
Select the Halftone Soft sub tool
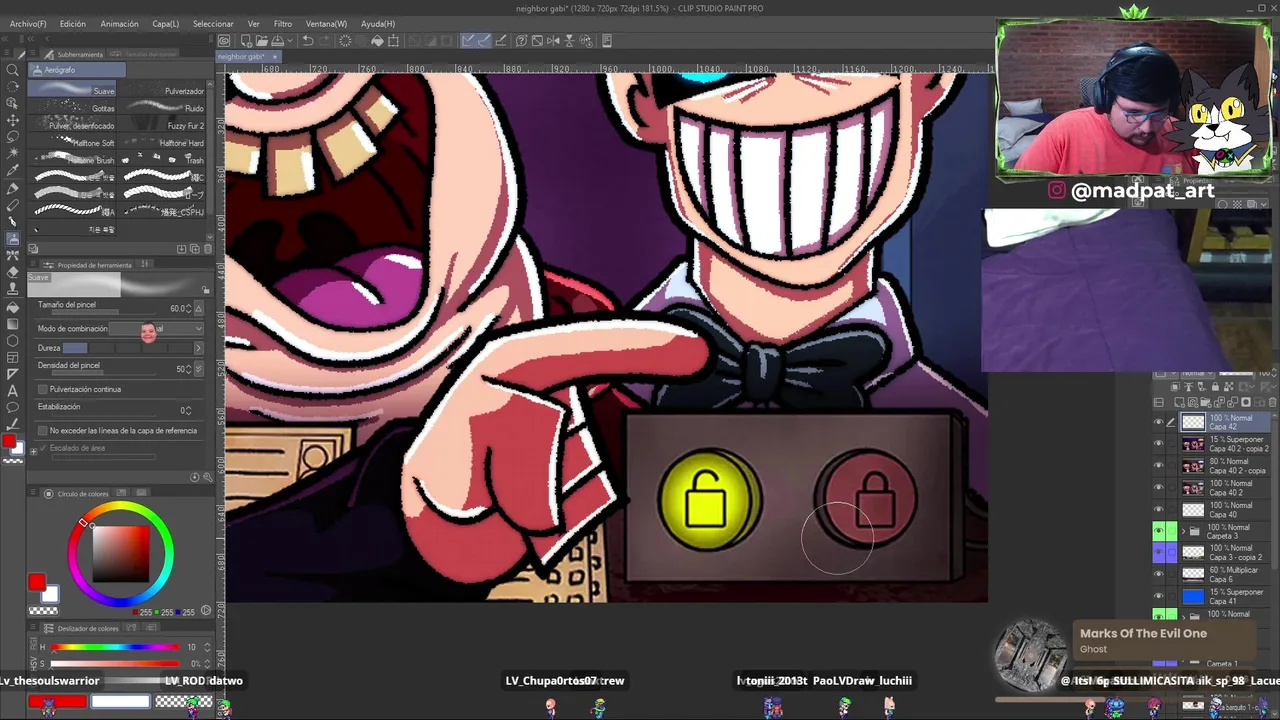(72, 143)
